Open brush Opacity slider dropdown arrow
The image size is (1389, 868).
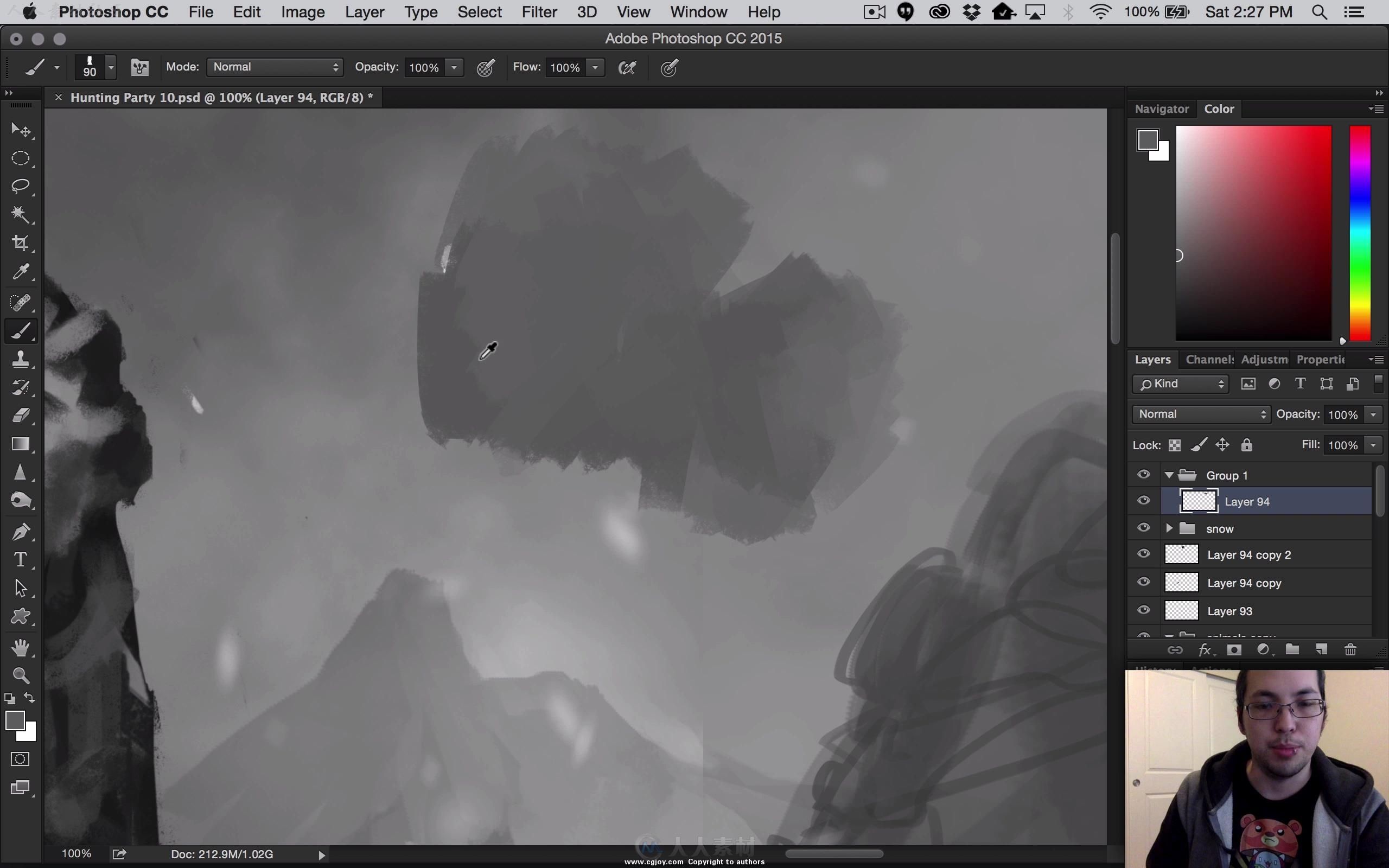point(454,68)
